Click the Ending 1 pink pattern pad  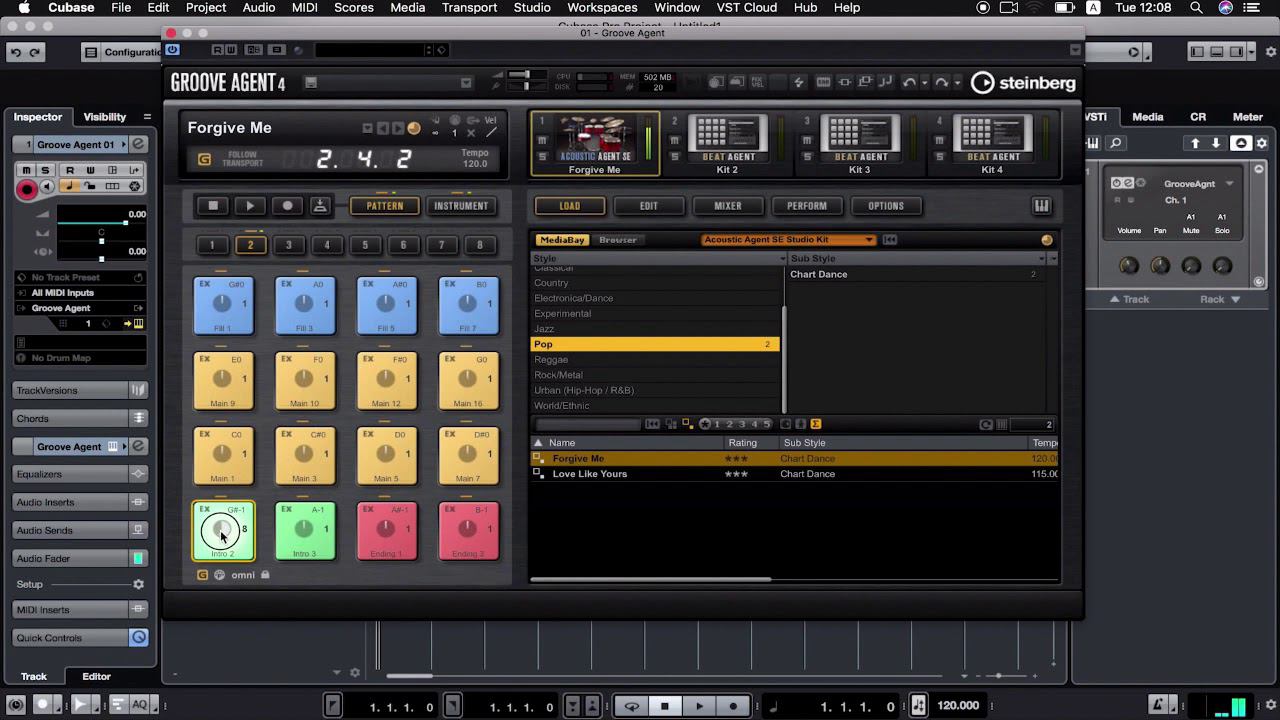(386, 530)
